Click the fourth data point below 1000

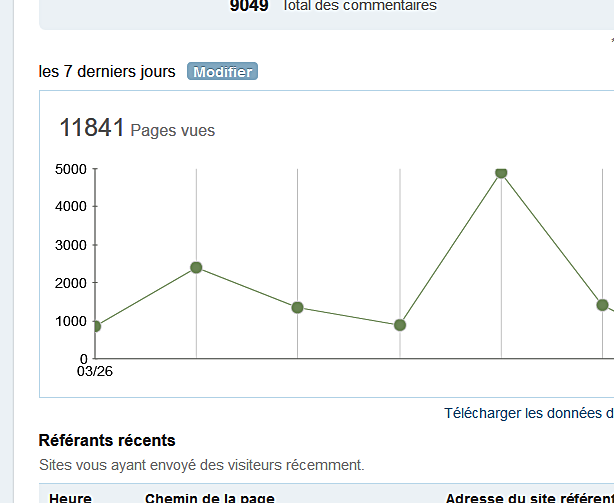[x=400, y=325]
